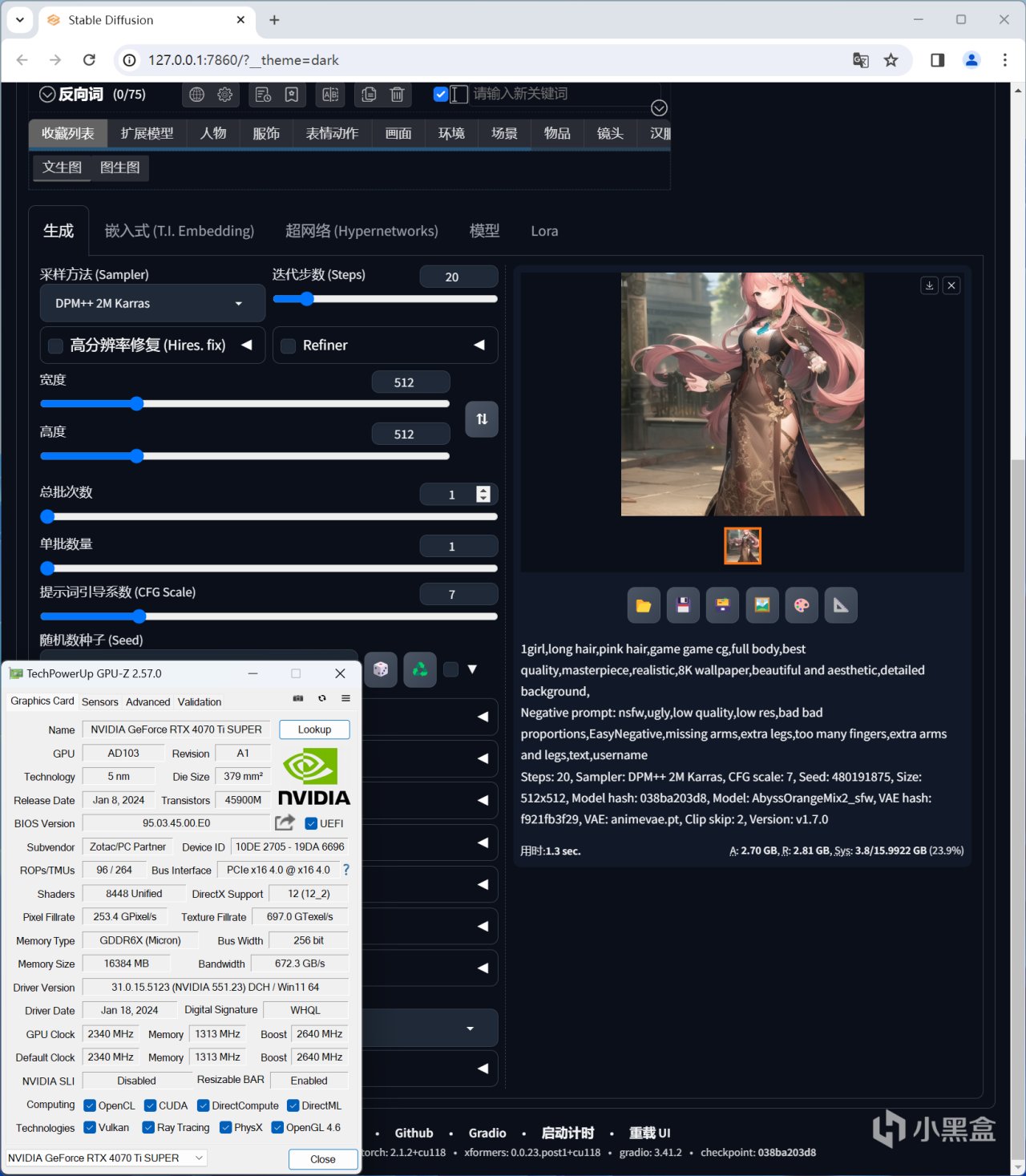
Task: Click the bookmark favorites icon in the 反向词 toolbar
Action: point(292,95)
